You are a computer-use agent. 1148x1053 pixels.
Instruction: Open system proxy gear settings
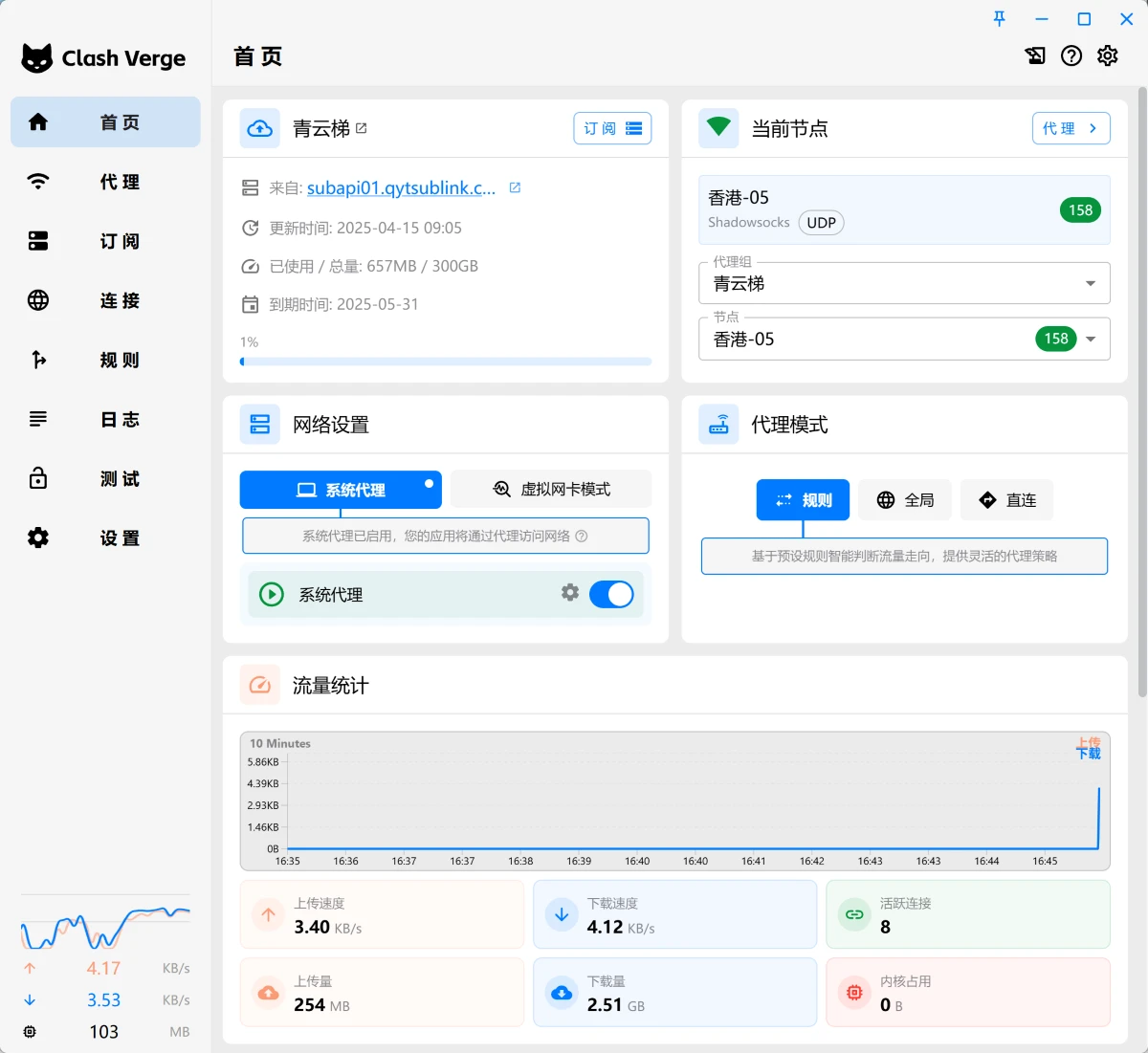[570, 592]
